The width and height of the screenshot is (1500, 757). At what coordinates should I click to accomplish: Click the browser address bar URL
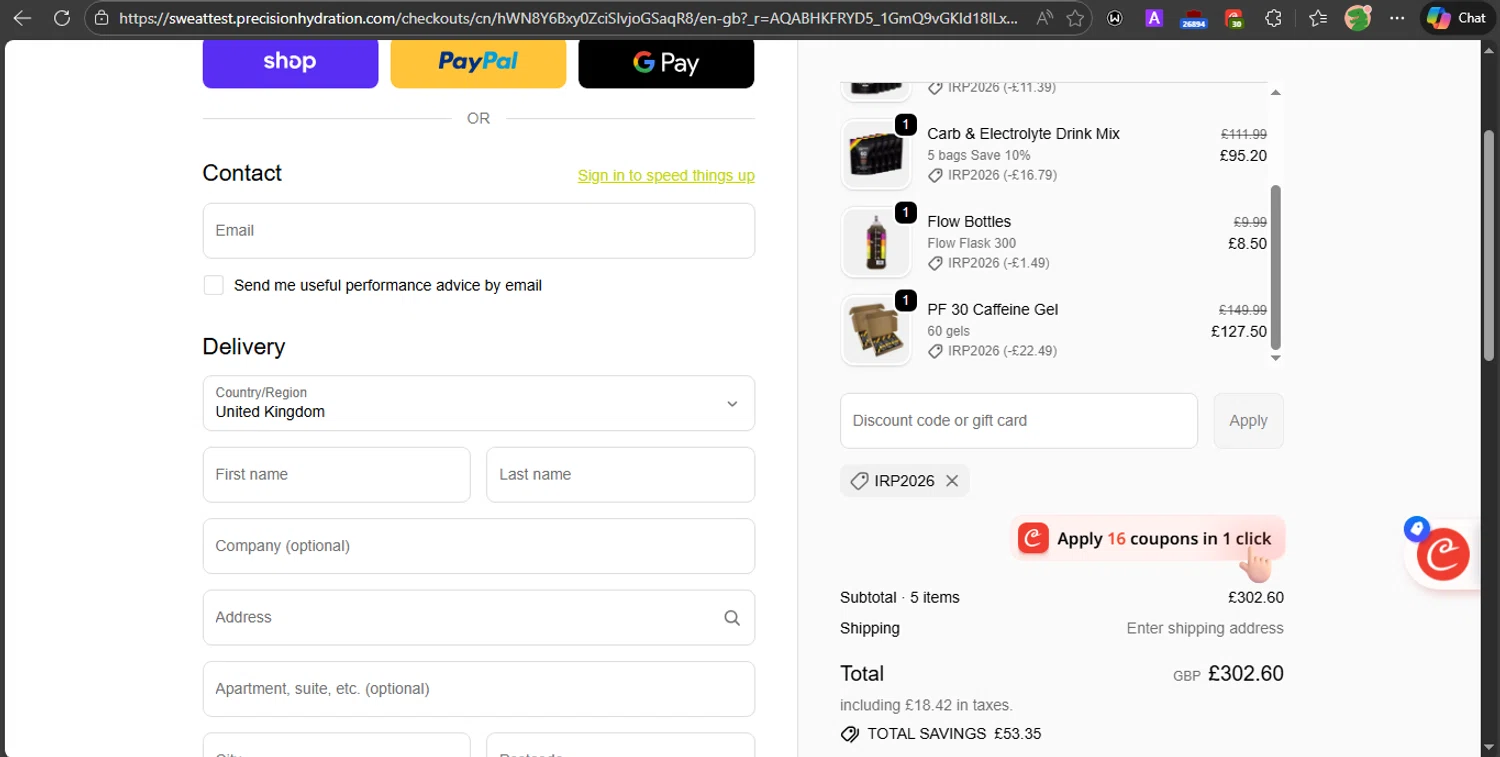click(568, 18)
